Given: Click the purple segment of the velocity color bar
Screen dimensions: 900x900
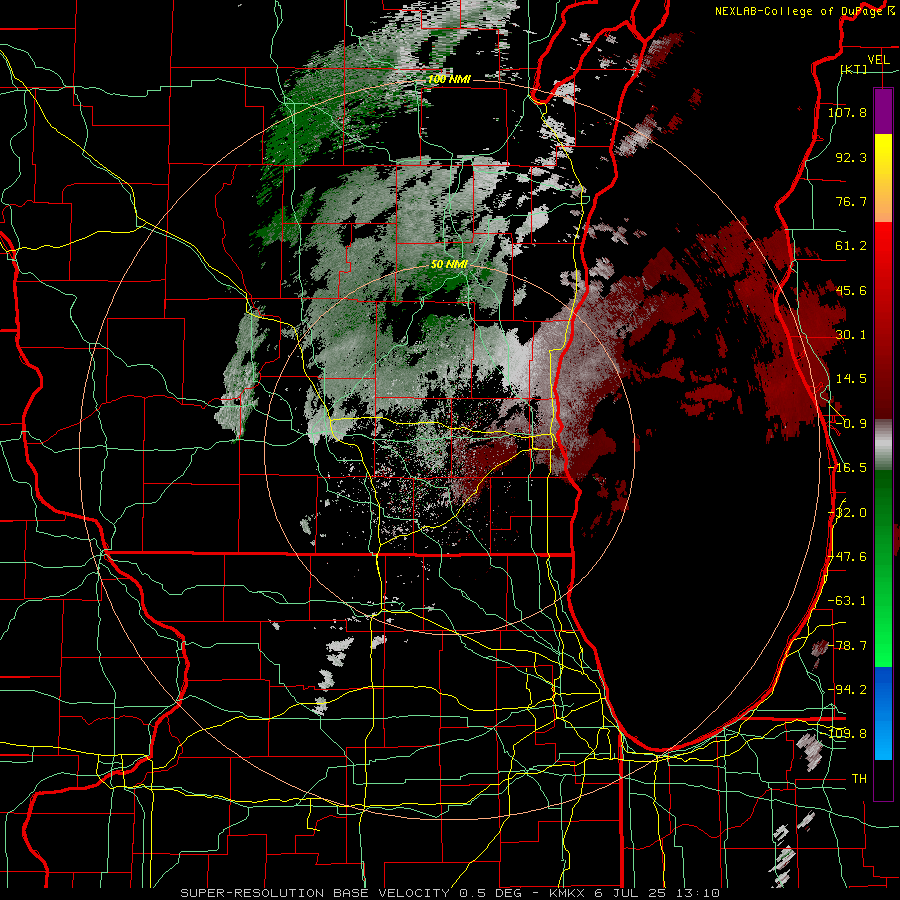Looking at the screenshot, I should [x=883, y=111].
